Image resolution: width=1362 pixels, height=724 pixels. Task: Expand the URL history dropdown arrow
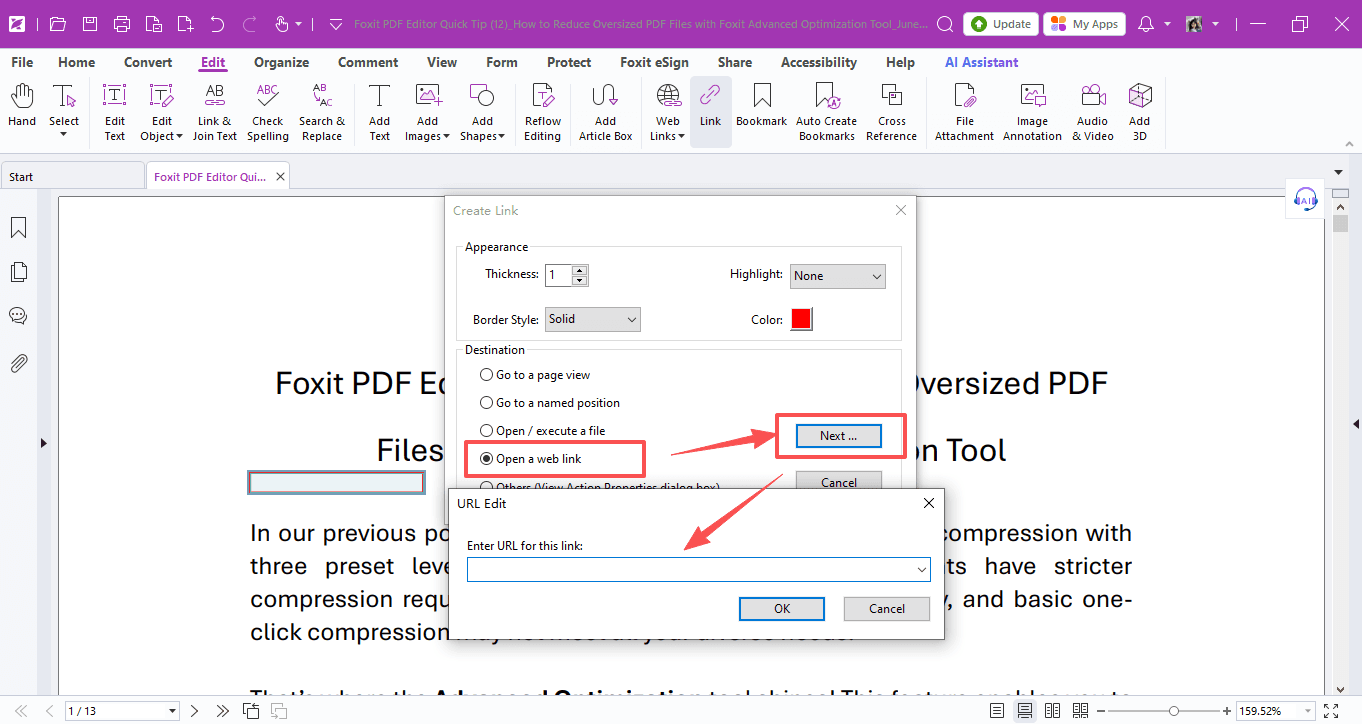(x=921, y=570)
